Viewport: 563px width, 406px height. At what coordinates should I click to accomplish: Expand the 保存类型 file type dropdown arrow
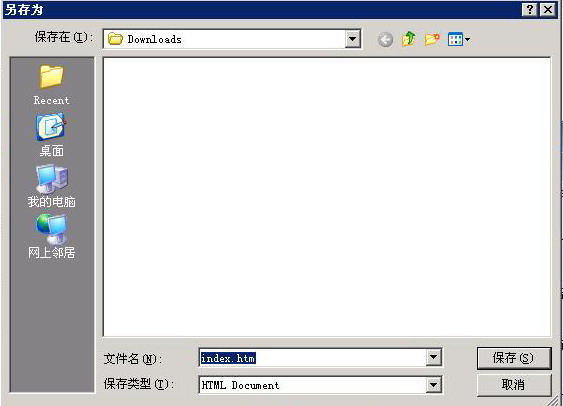pyautogui.click(x=433, y=385)
